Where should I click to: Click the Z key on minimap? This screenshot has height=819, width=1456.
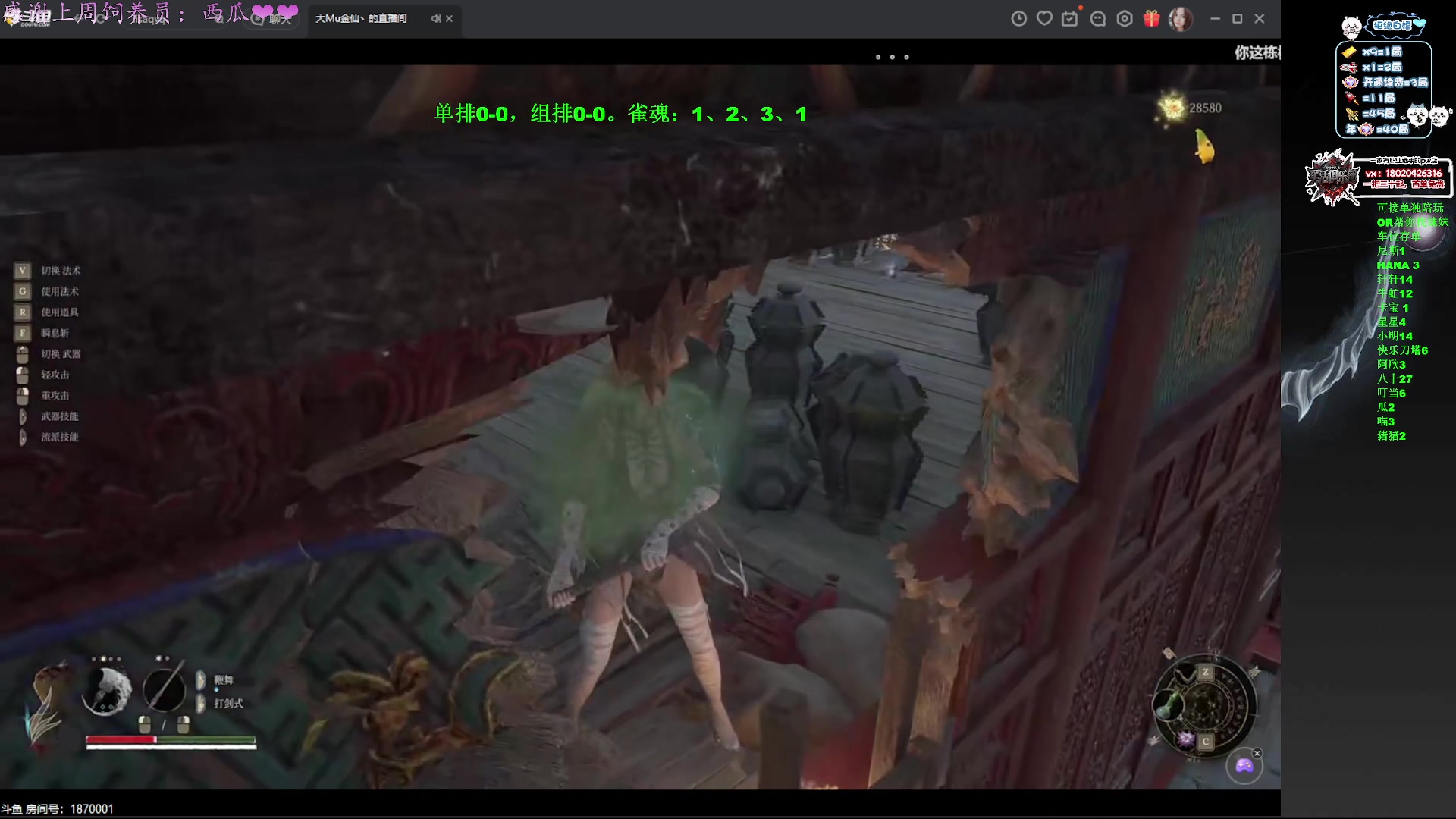coord(1205,673)
